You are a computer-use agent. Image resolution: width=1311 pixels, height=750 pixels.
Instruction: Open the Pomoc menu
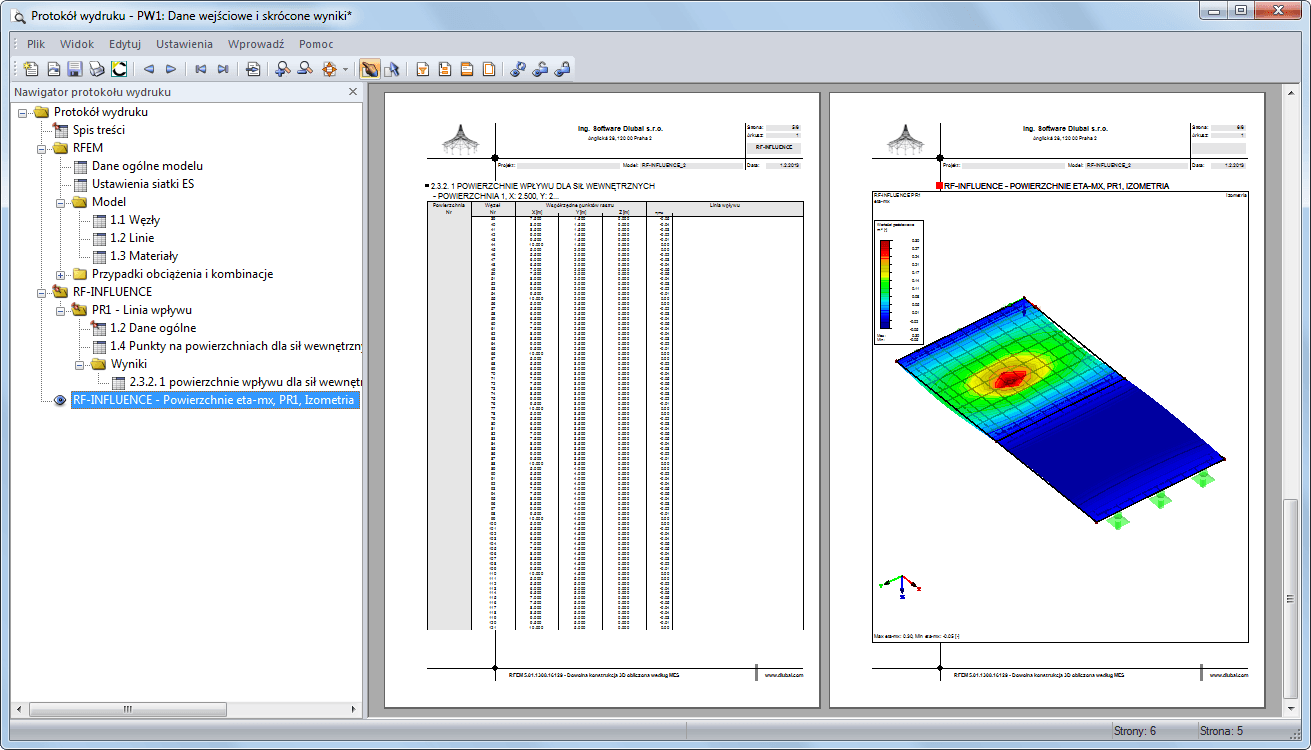click(316, 44)
